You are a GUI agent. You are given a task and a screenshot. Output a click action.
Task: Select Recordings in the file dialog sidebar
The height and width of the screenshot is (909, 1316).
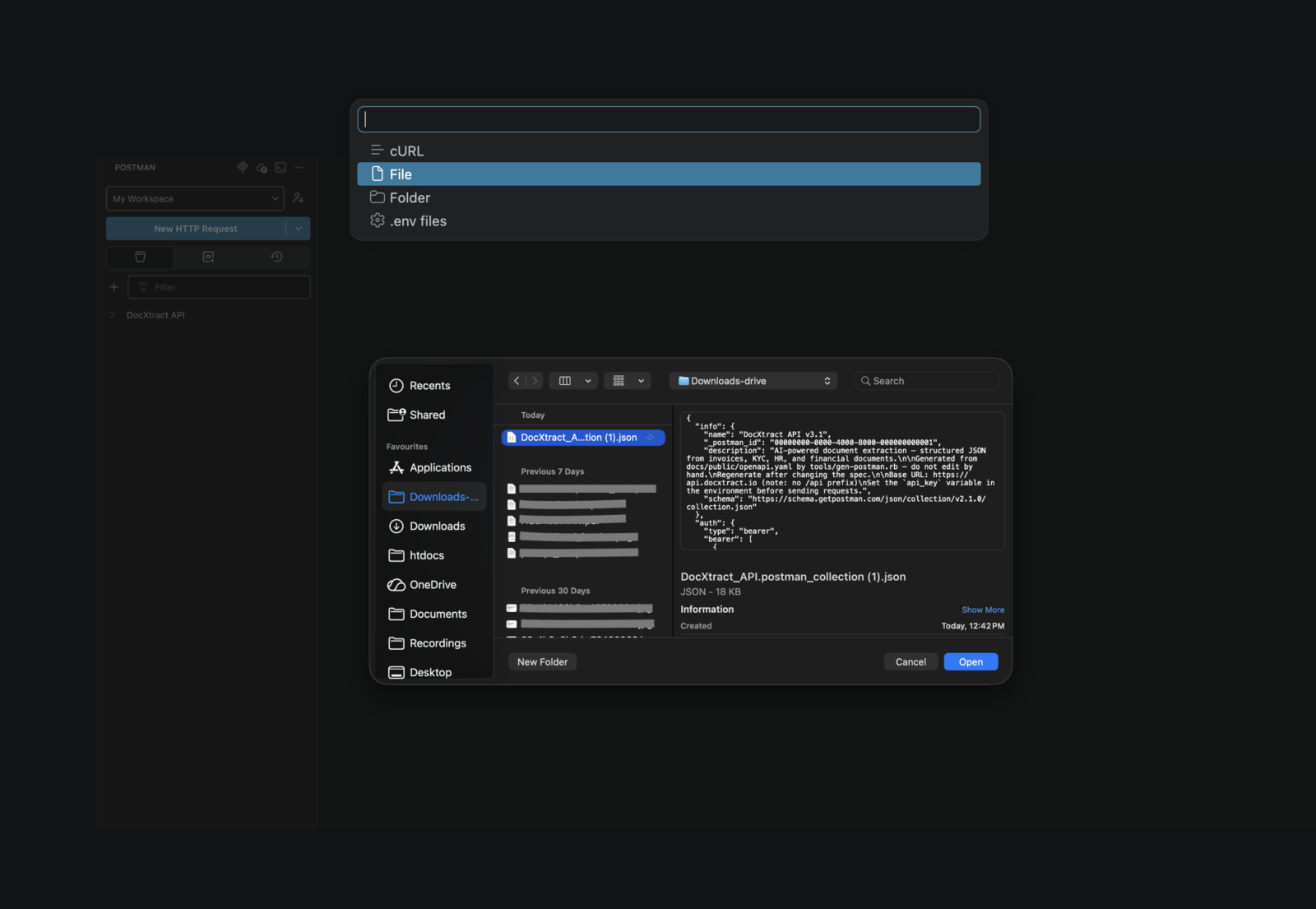pyautogui.click(x=434, y=643)
